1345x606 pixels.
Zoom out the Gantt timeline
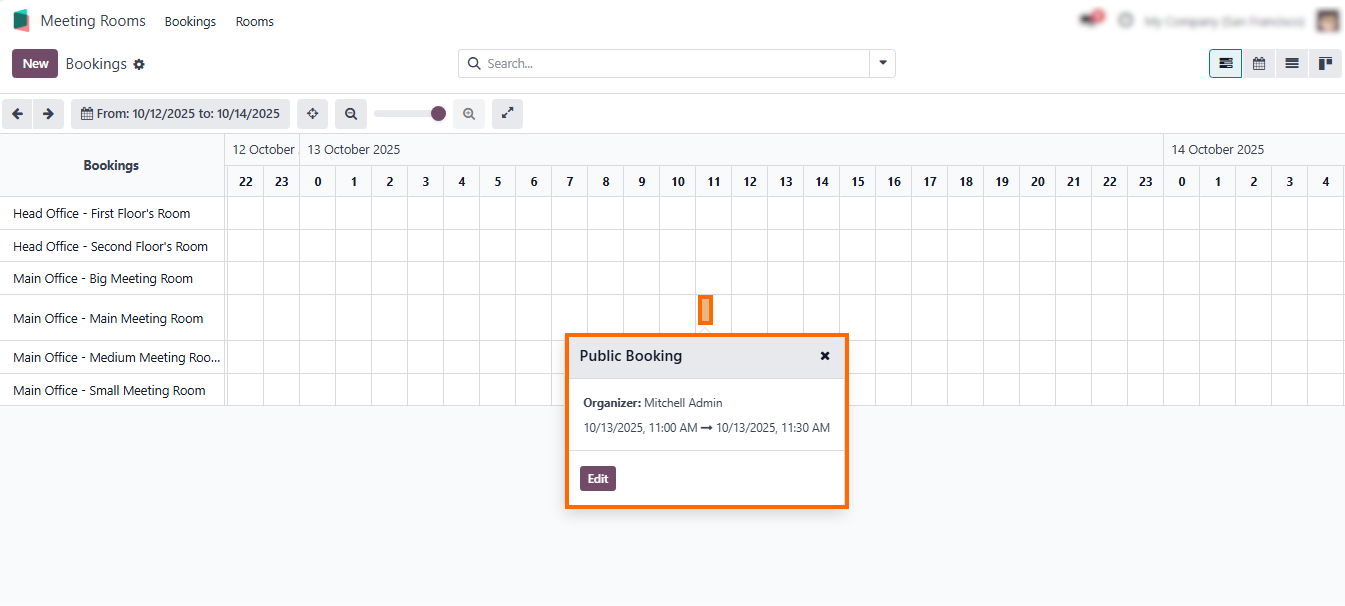(351, 114)
